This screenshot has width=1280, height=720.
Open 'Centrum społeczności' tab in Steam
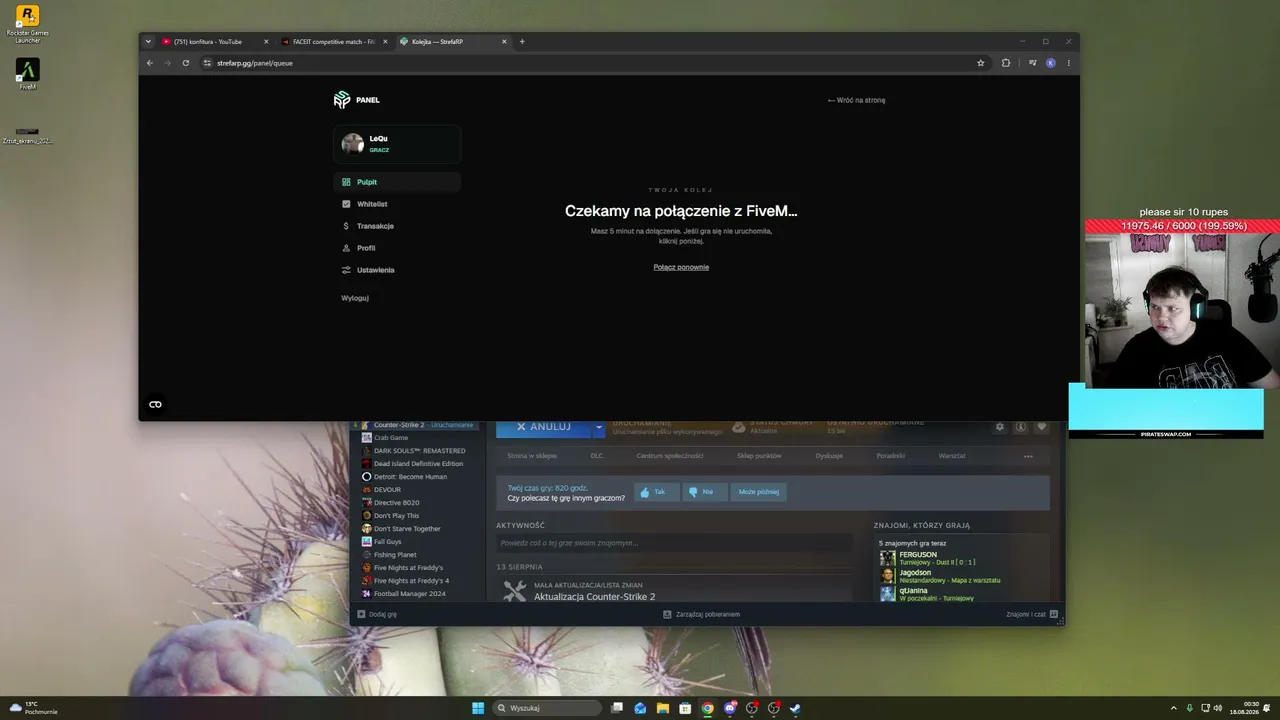click(670, 456)
